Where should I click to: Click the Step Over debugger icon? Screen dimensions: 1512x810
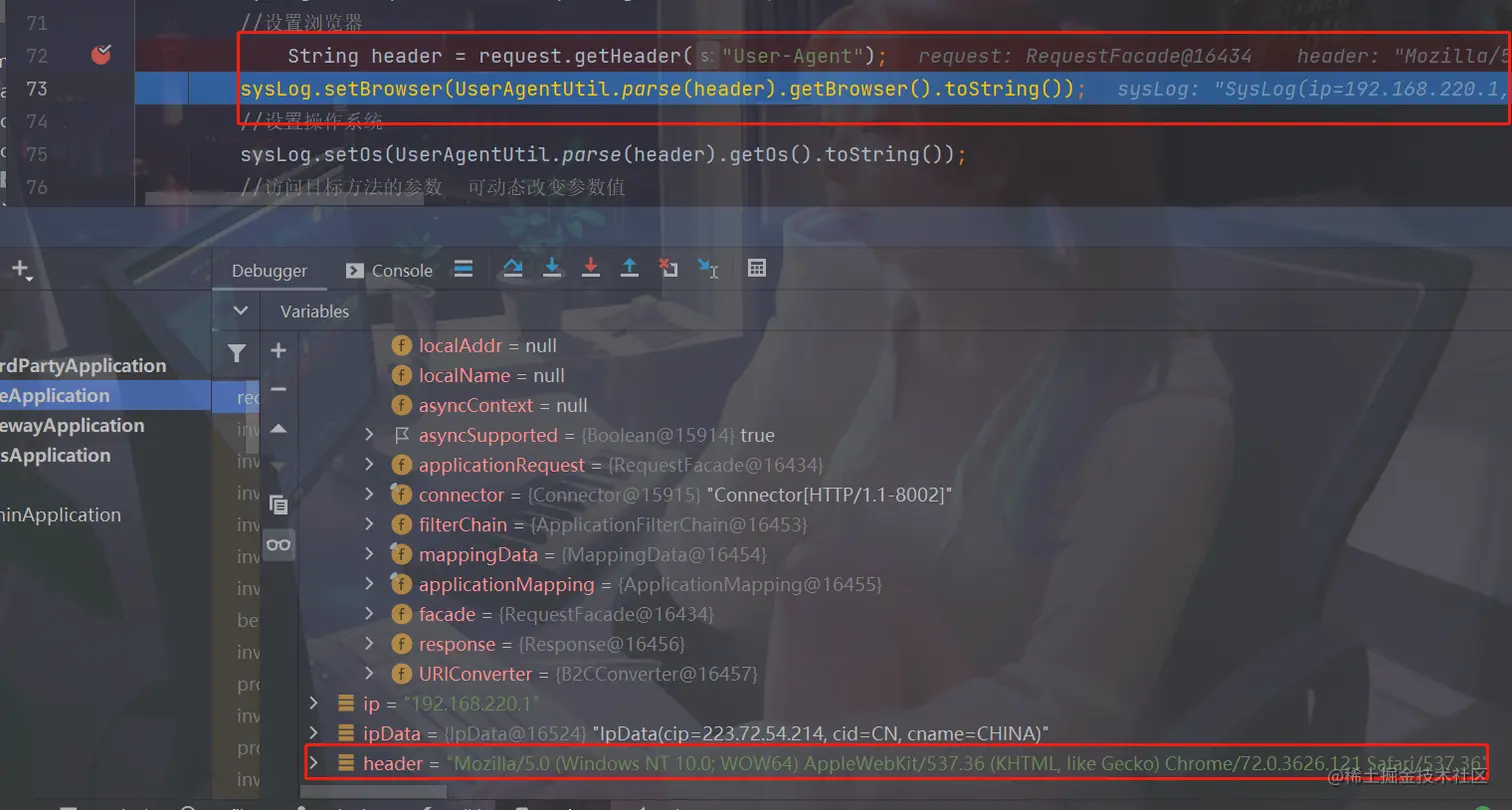click(x=513, y=268)
